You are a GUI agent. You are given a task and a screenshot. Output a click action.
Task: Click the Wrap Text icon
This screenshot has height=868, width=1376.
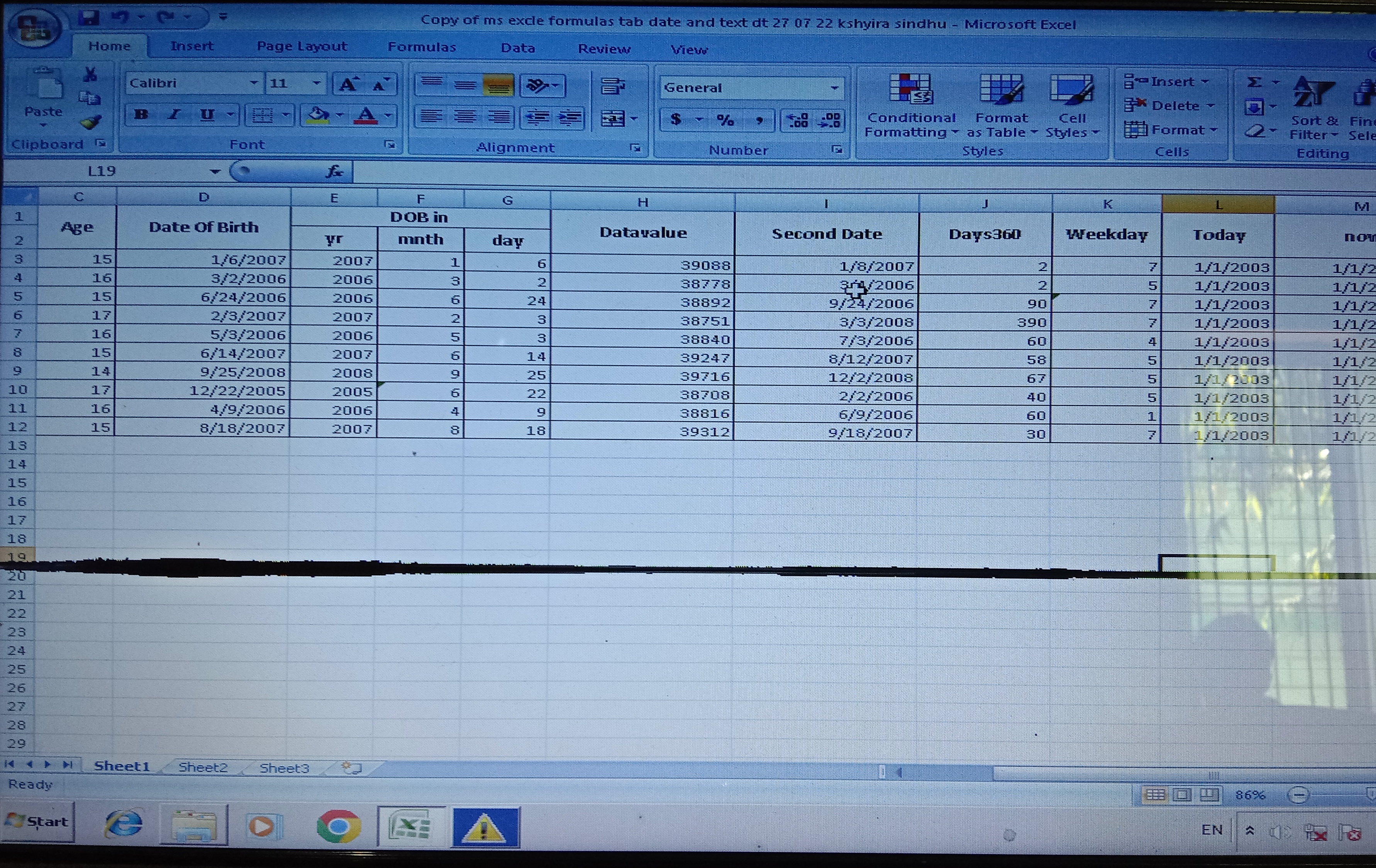612,87
